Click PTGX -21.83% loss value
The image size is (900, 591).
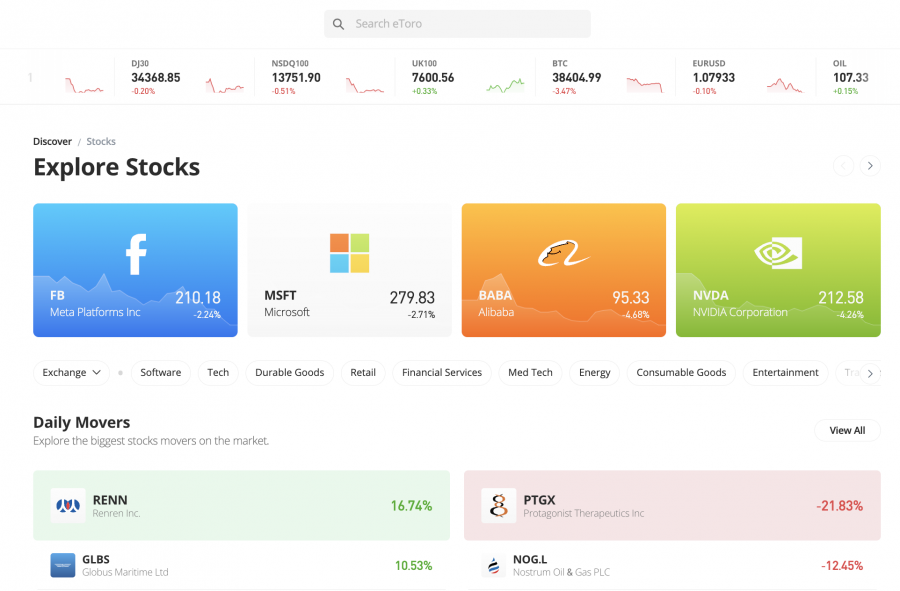[x=840, y=506]
